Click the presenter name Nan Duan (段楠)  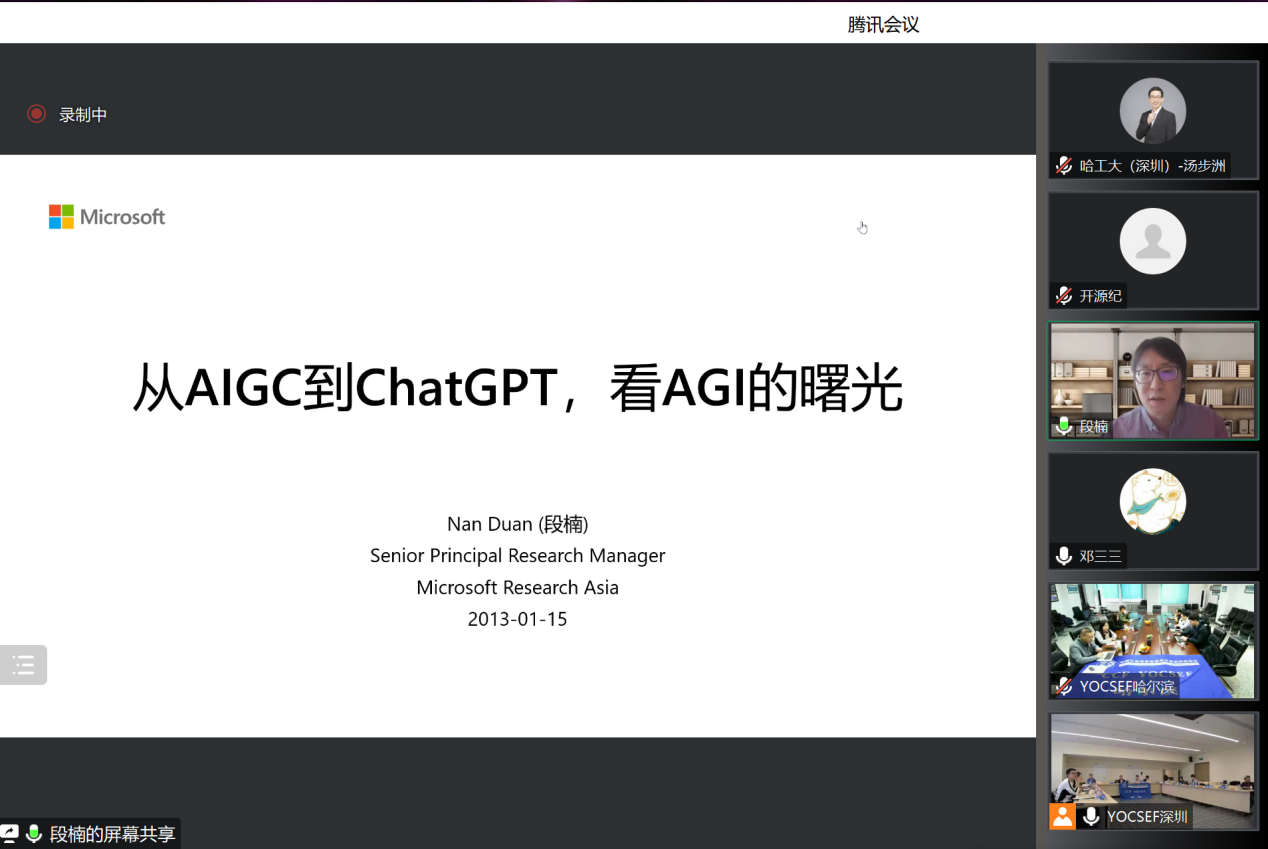click(x=517, y=524)
